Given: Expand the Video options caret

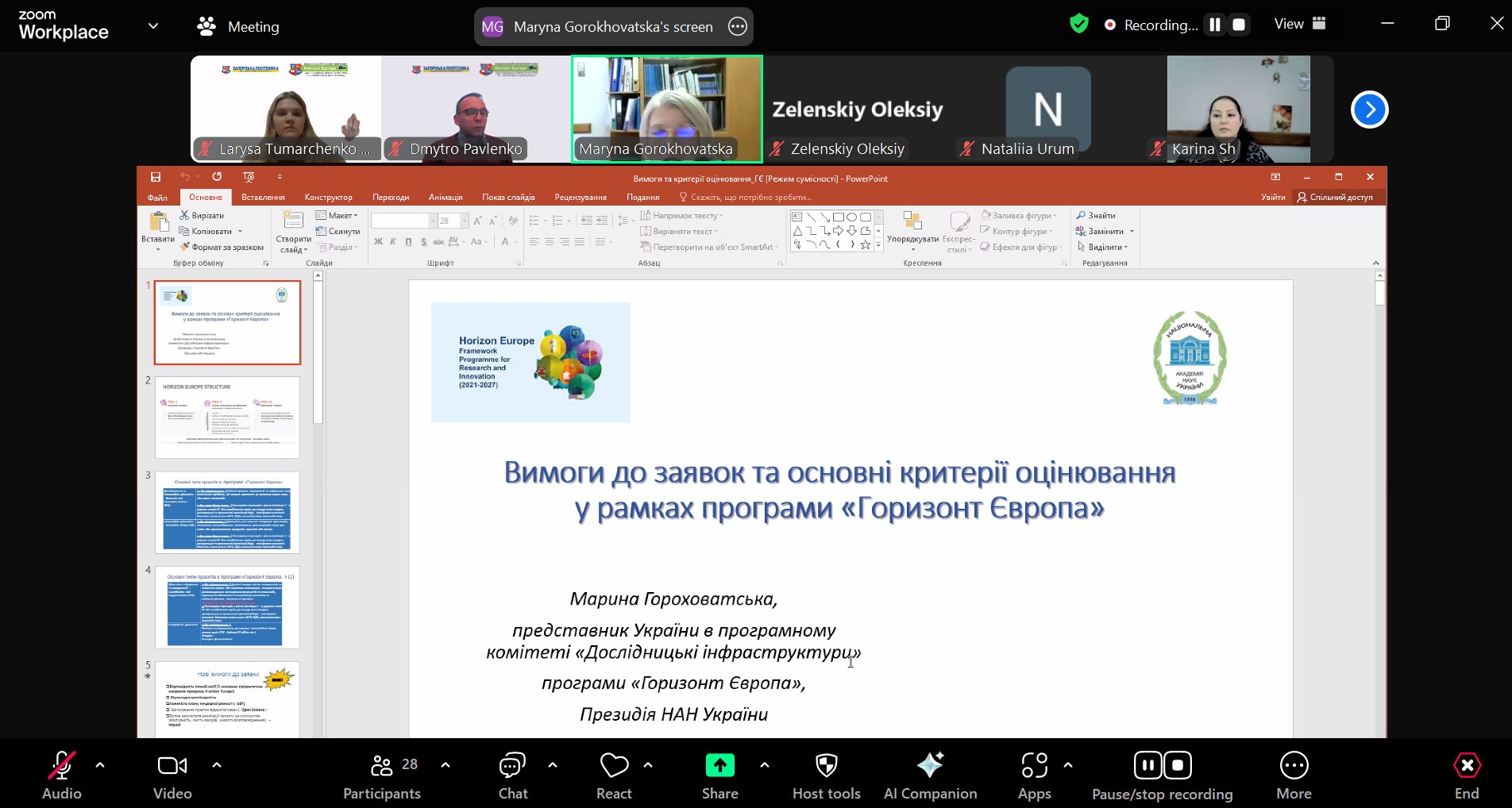Looking at the screenshot, I should 217,765.
